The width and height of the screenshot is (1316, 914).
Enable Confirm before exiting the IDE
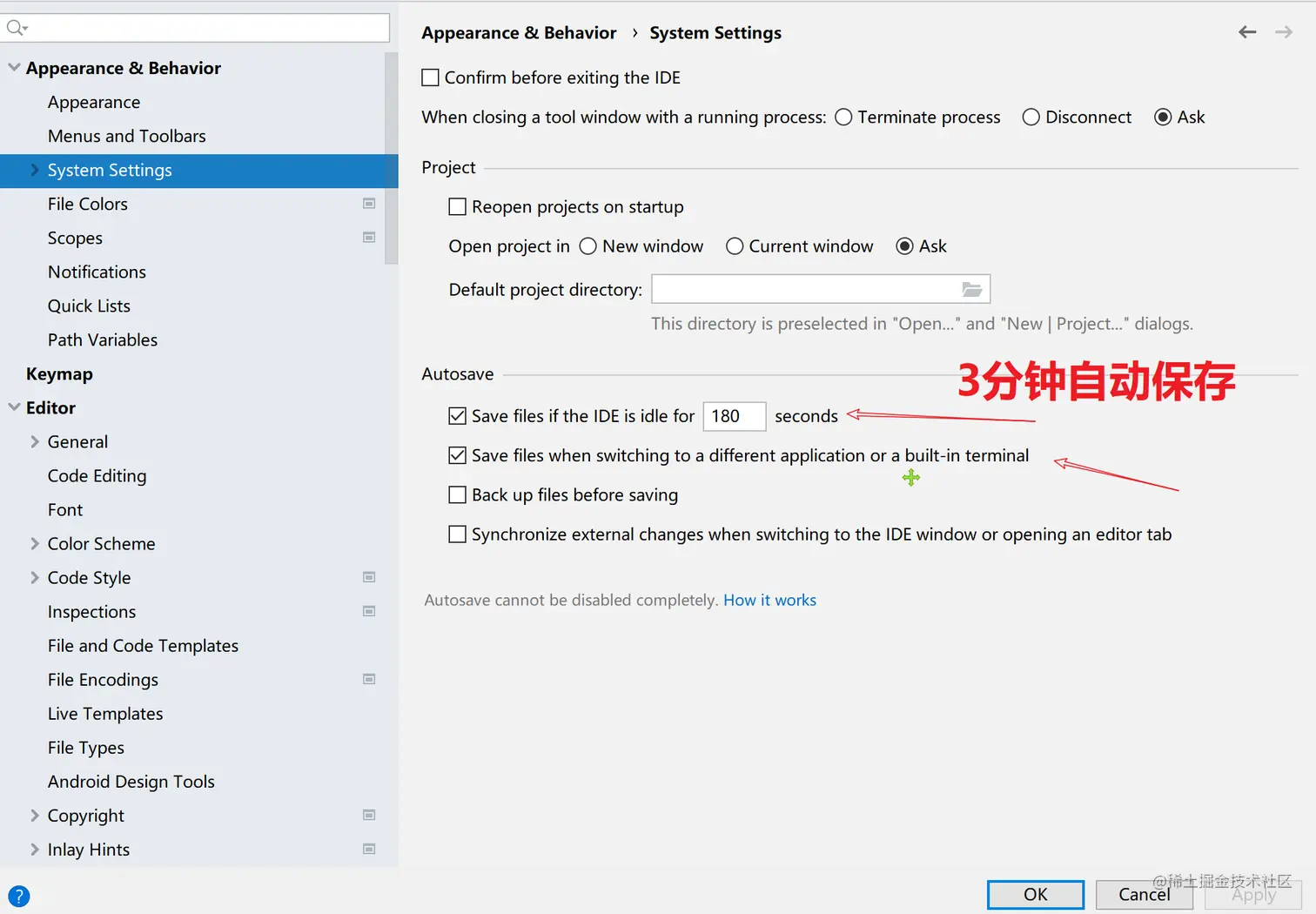tap(430, 77)
